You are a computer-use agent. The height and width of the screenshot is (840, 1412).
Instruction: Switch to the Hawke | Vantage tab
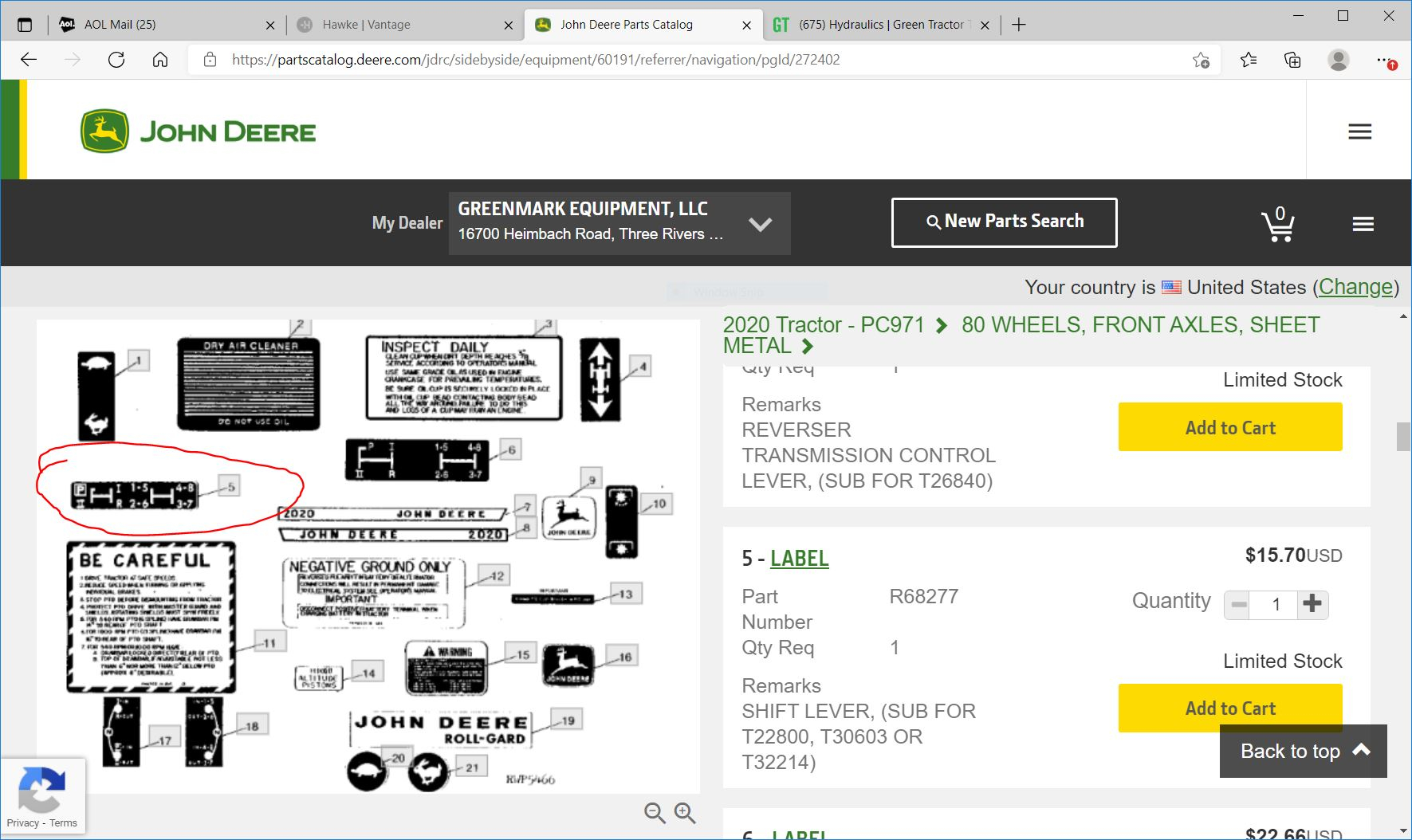tap(404, 25)
